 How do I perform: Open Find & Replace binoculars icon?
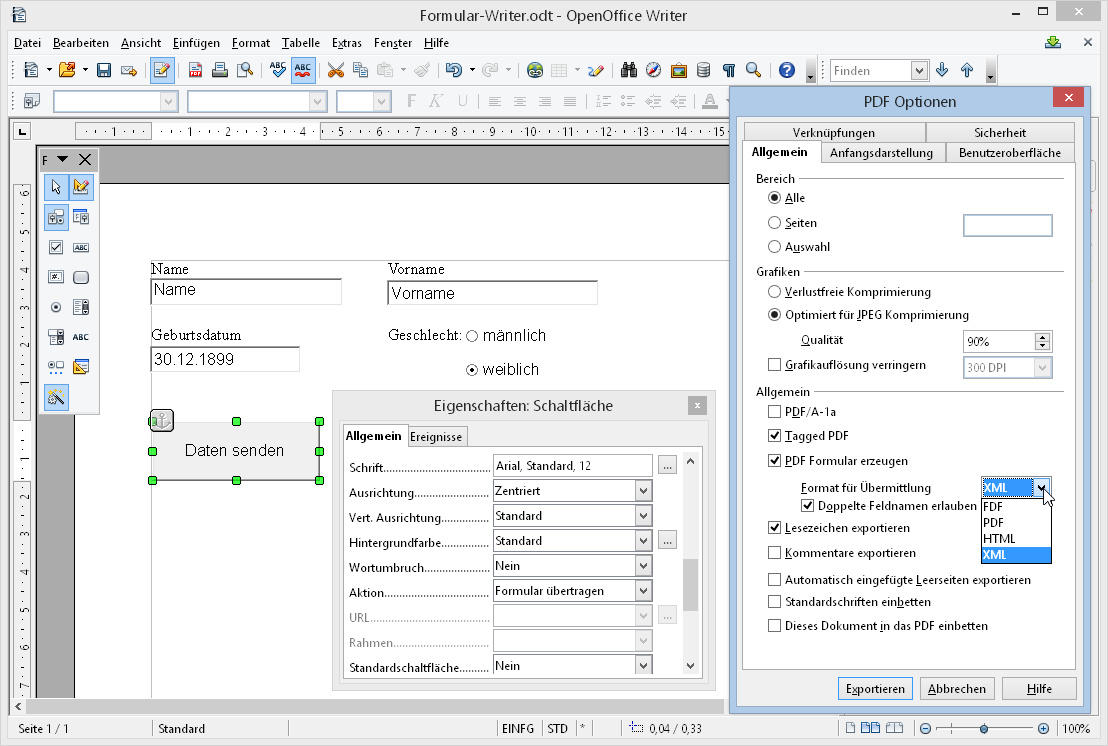[x=629, y=70]
